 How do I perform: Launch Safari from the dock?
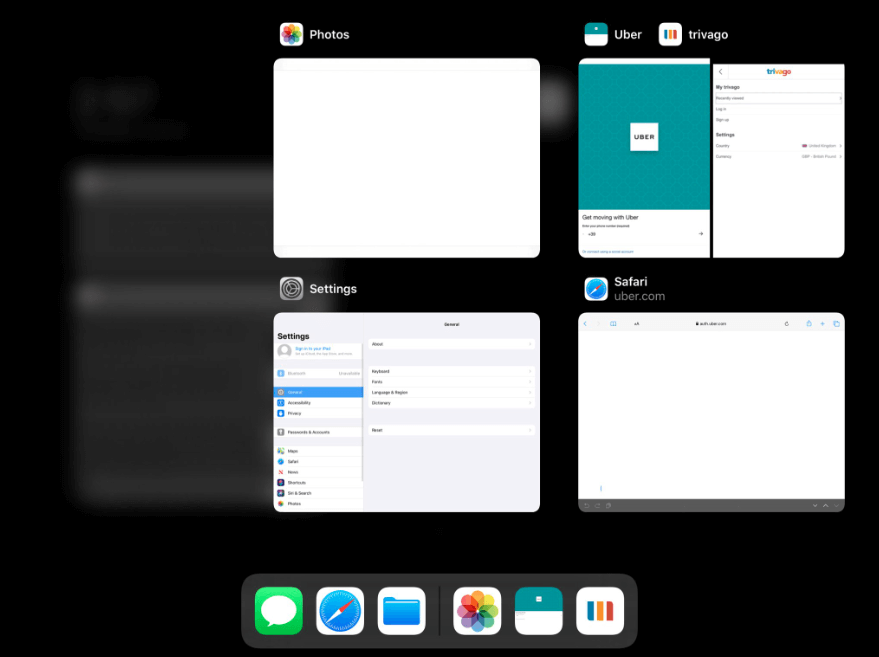point(340,610)
